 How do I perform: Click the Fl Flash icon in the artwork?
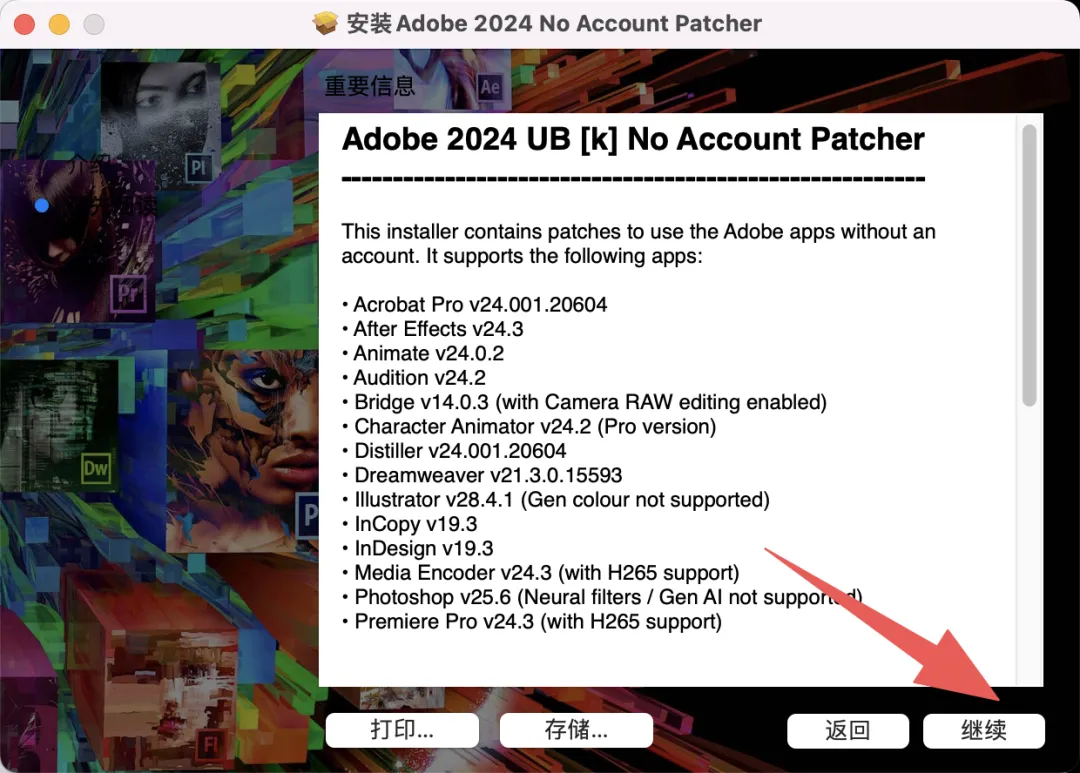pyautogui.click(x=210, y=745)
